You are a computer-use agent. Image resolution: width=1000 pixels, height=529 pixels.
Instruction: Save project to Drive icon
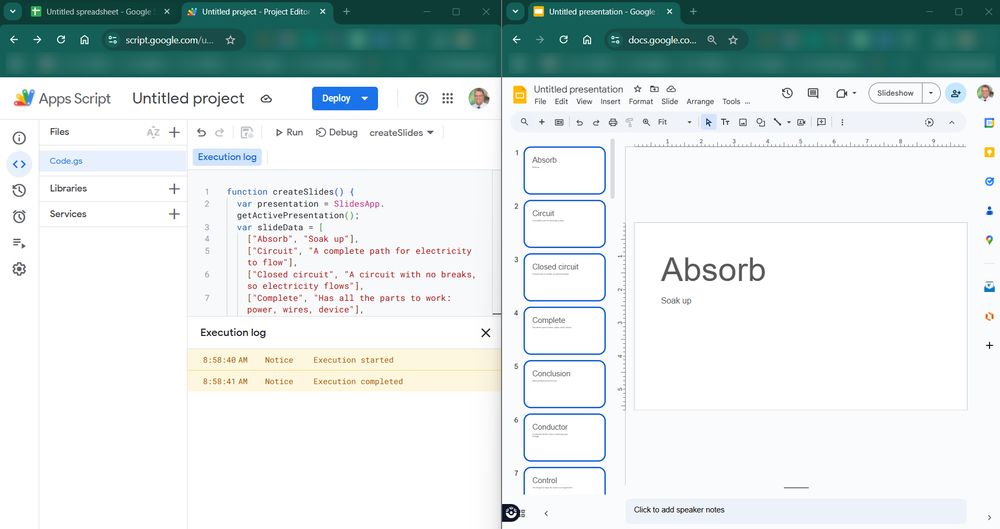coord(247,132)
